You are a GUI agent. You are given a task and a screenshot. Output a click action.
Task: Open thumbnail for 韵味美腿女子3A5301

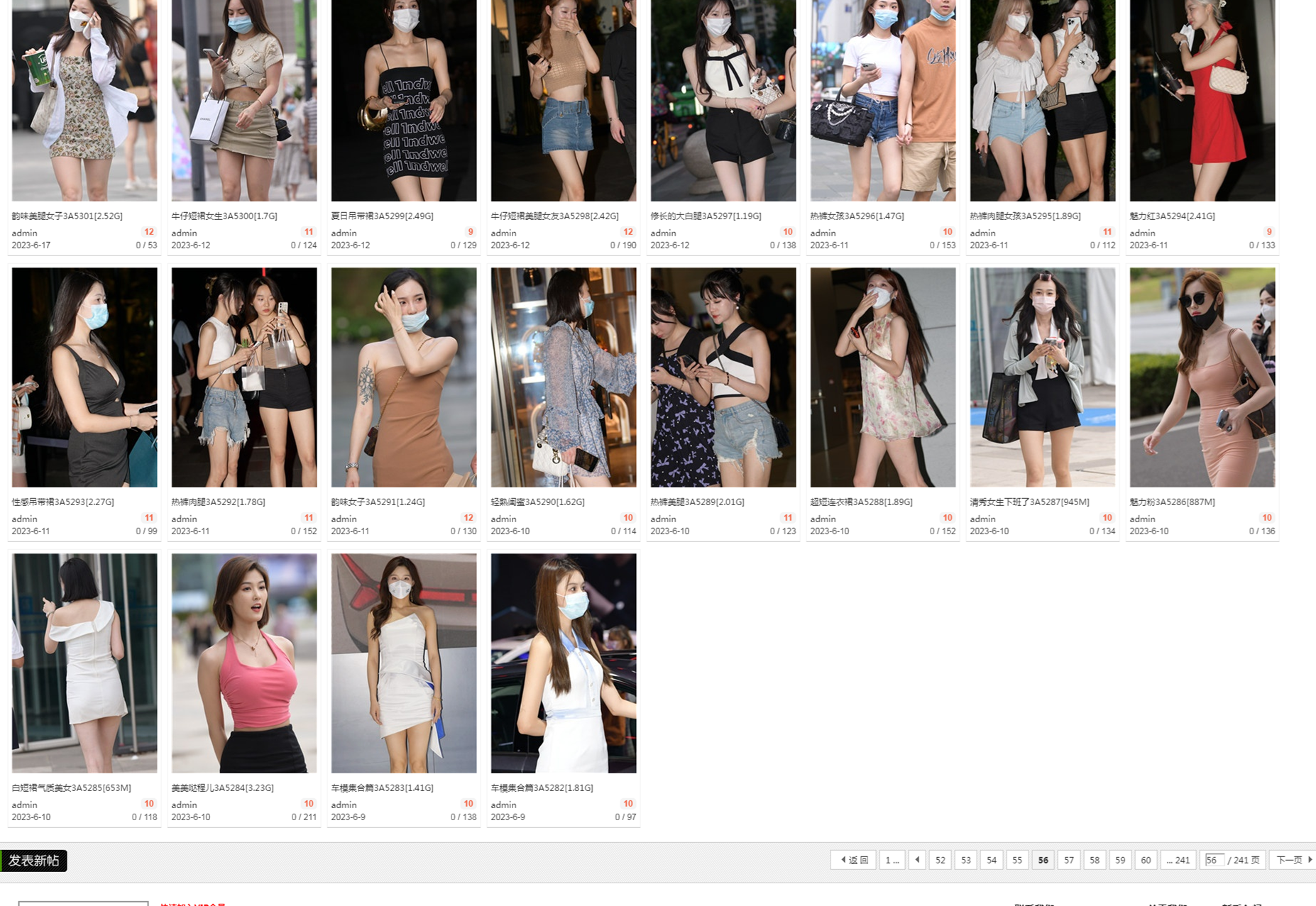coord(84,99)
